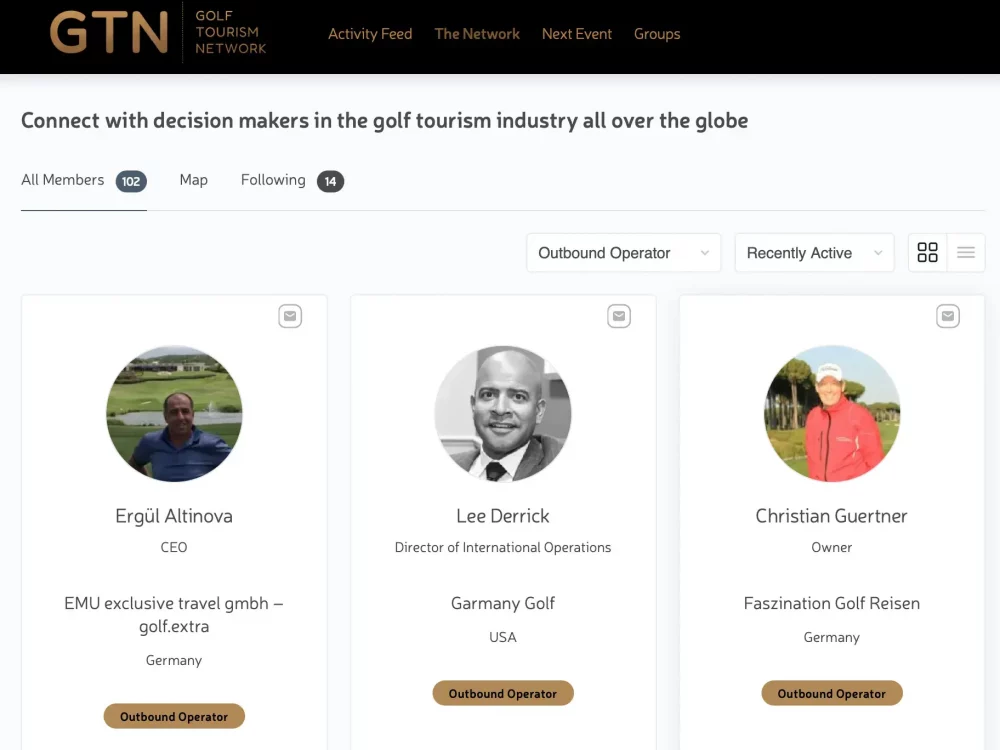Viewport: 1000px width, 750px height.
Task: Switch to the Map tab
Action: tap(194, 180)
